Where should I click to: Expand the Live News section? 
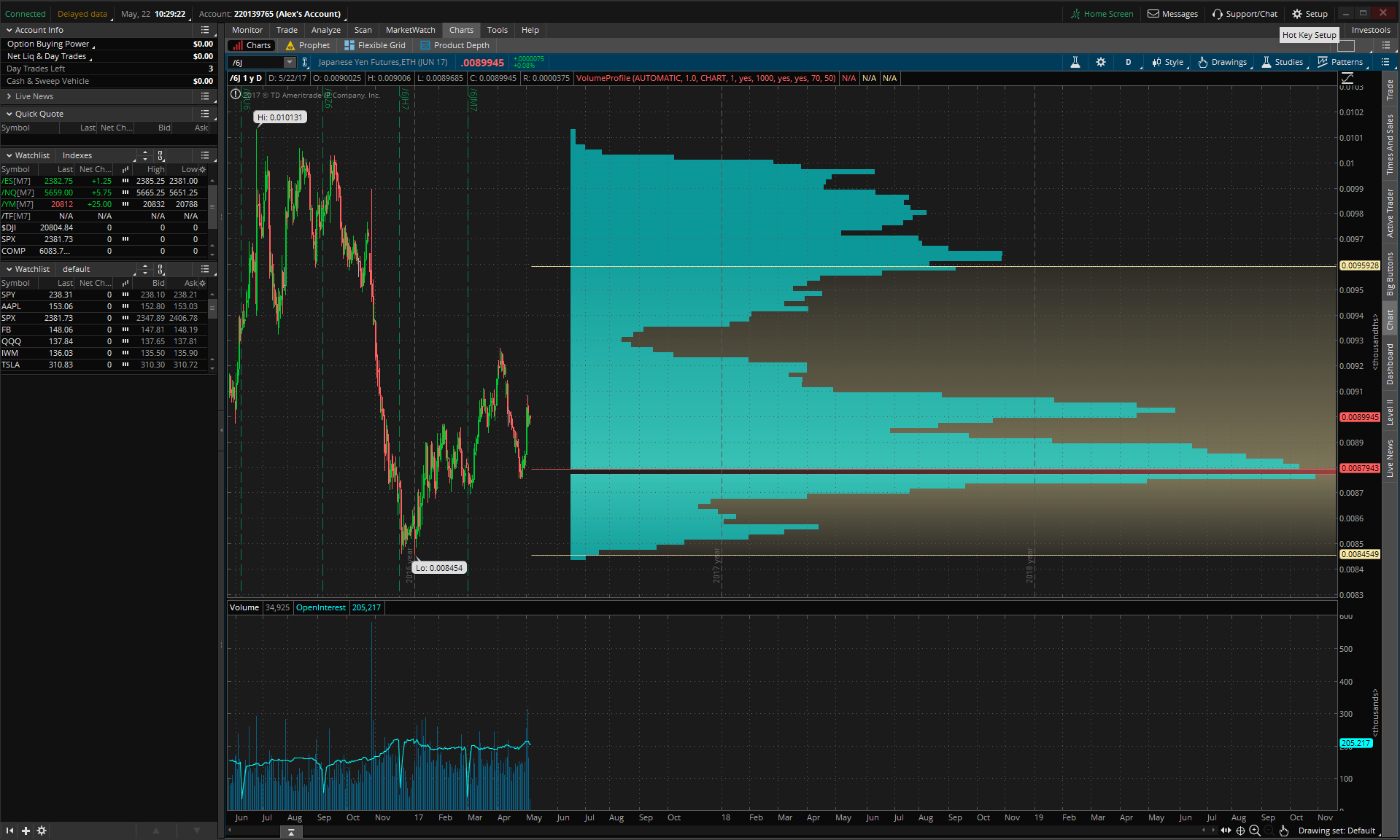9,96
